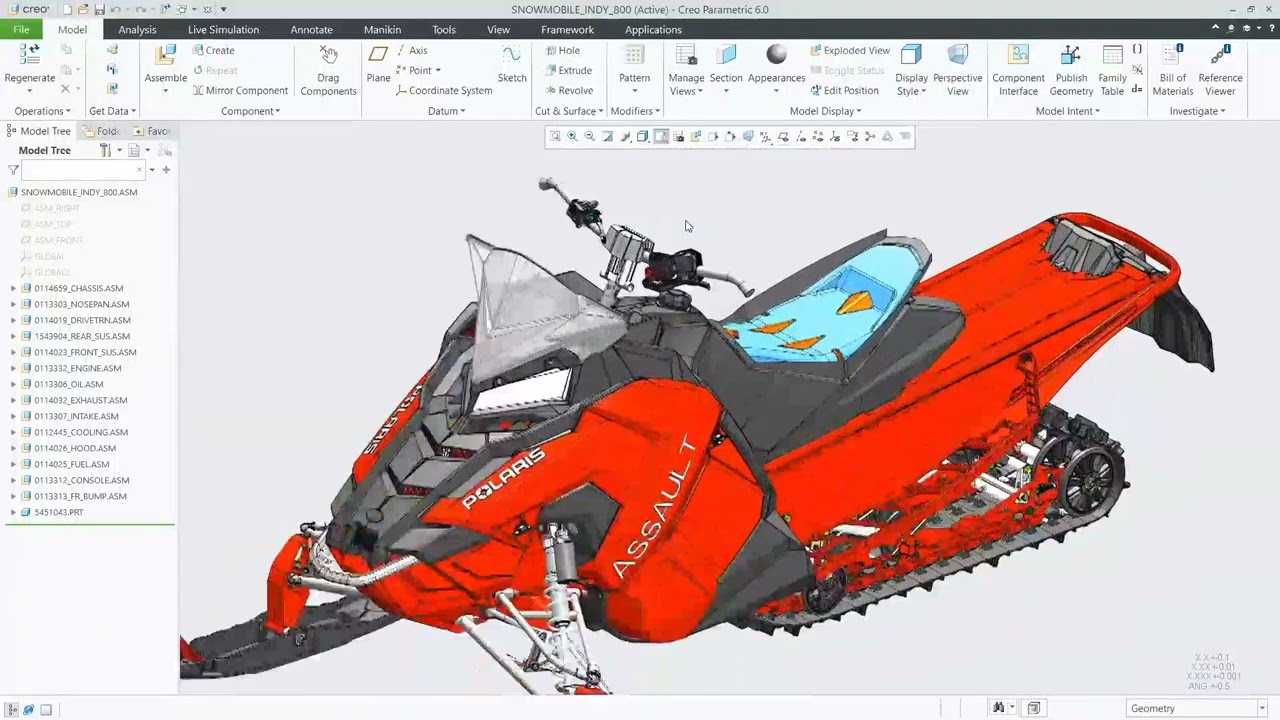Switch to the Live Simulation tab
This screenshot has height=720, width=1280.
coord(223,29)
